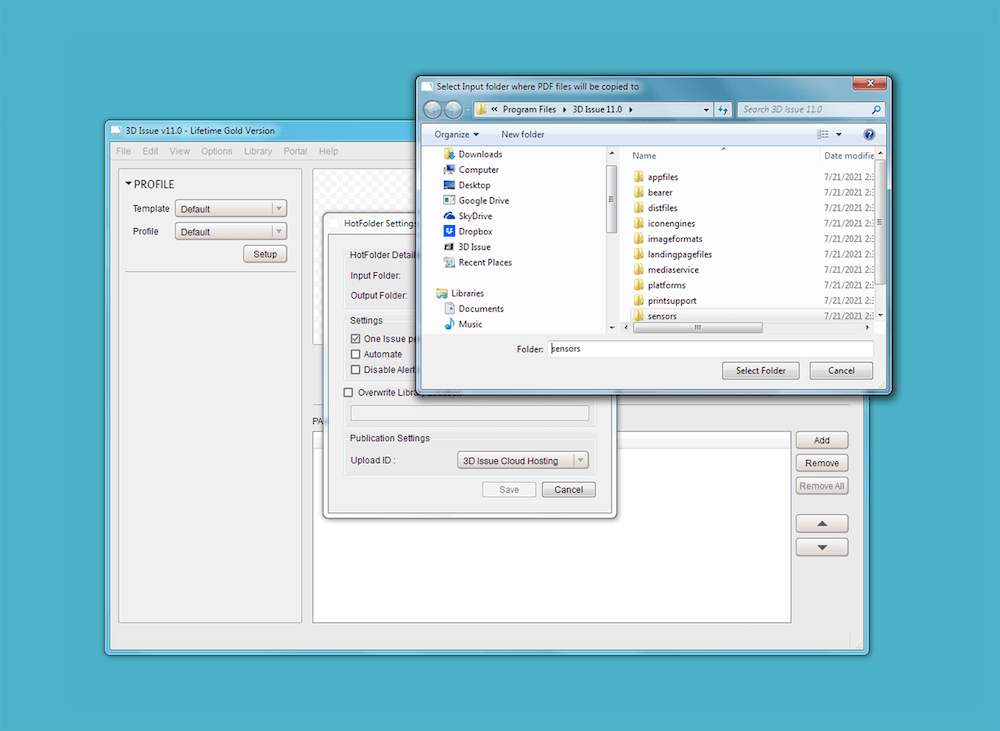Open the Portal menu in 3D Issue
Viewport: 1000px width, 731px height.
(x=295, y=151)
